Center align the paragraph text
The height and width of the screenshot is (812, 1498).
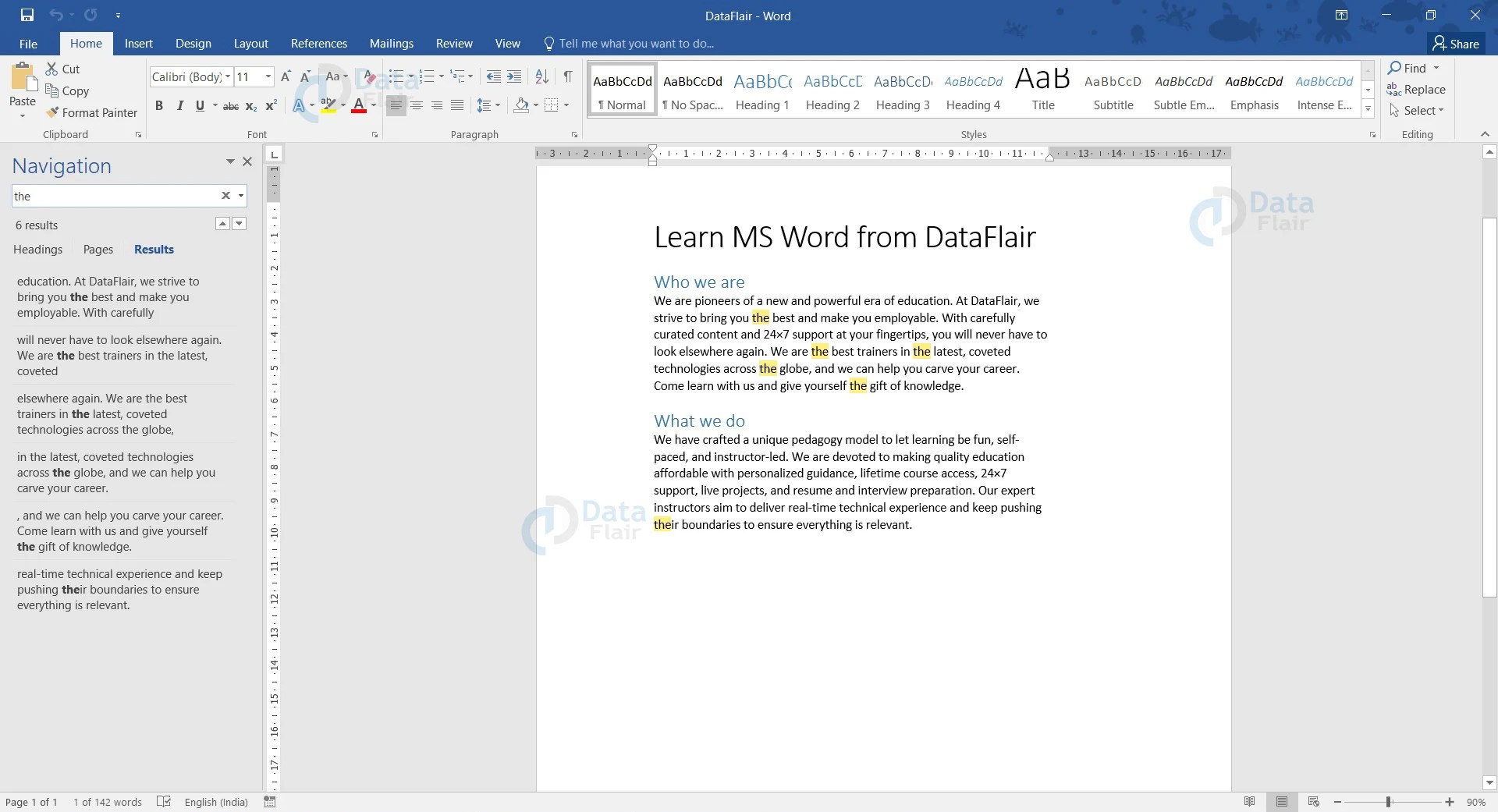417,105
